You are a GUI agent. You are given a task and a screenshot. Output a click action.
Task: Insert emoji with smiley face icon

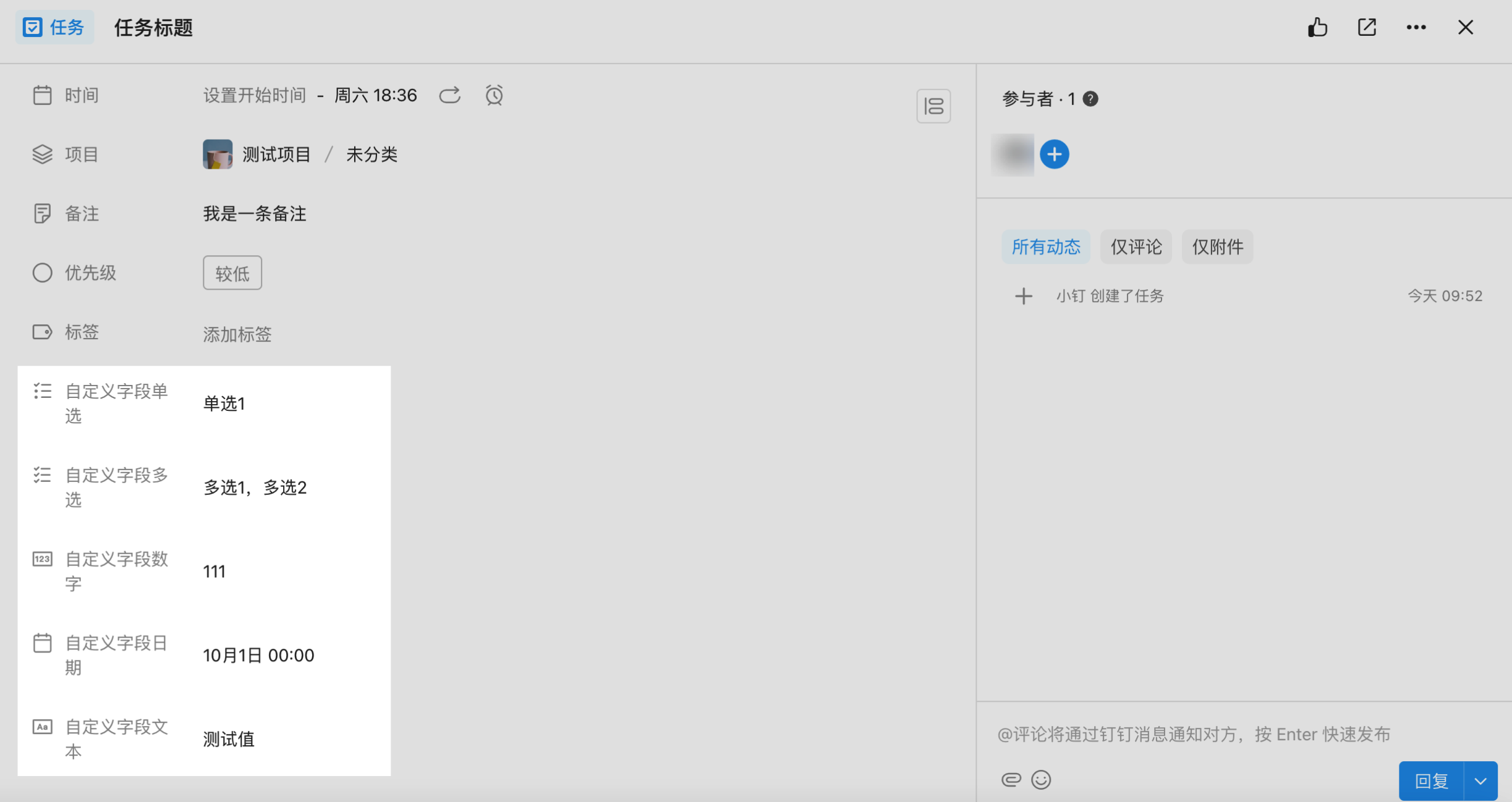pos(1041,780)
